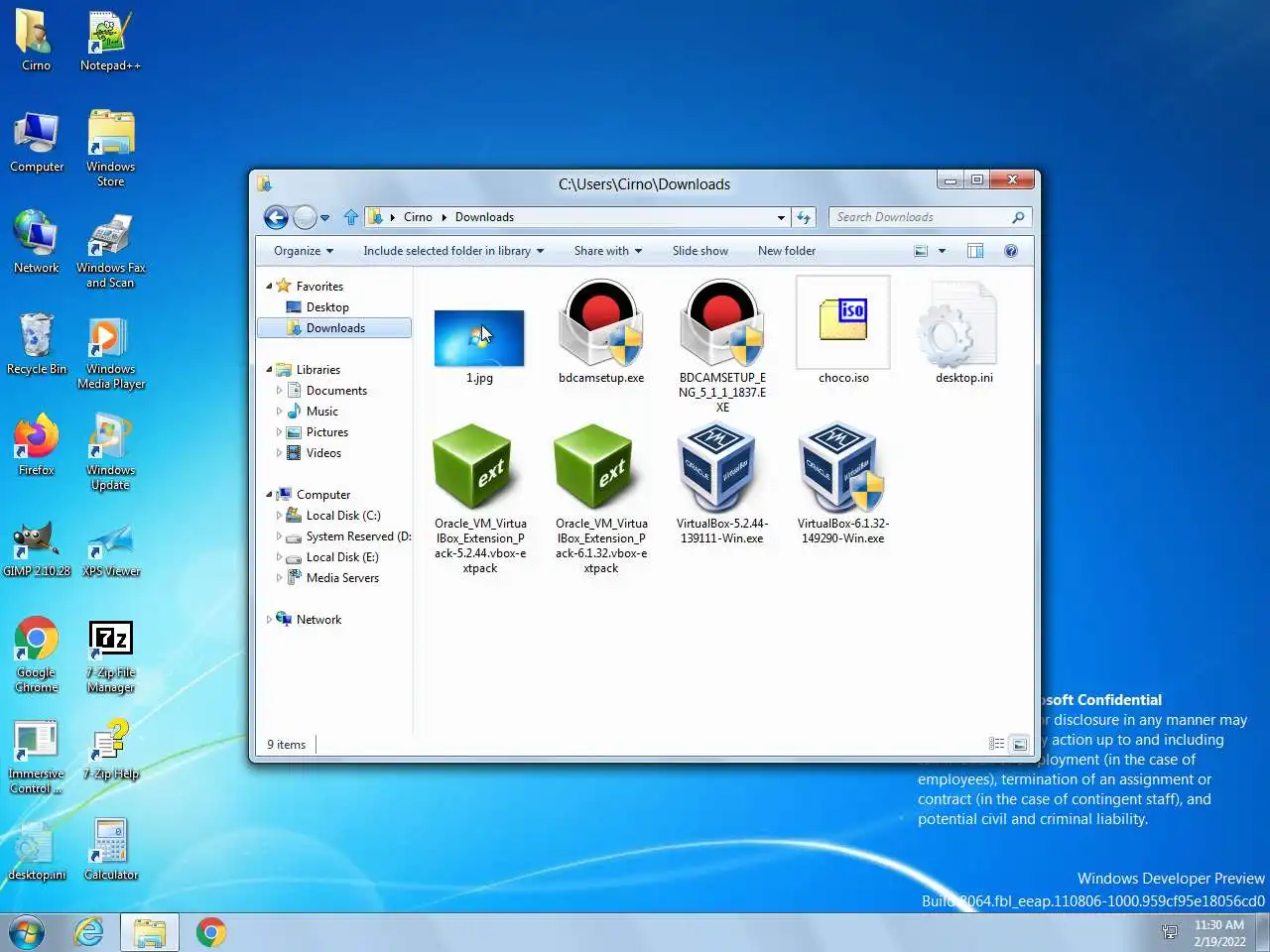
Task: Open the Explorer help button
Action: click(1011, 251)
